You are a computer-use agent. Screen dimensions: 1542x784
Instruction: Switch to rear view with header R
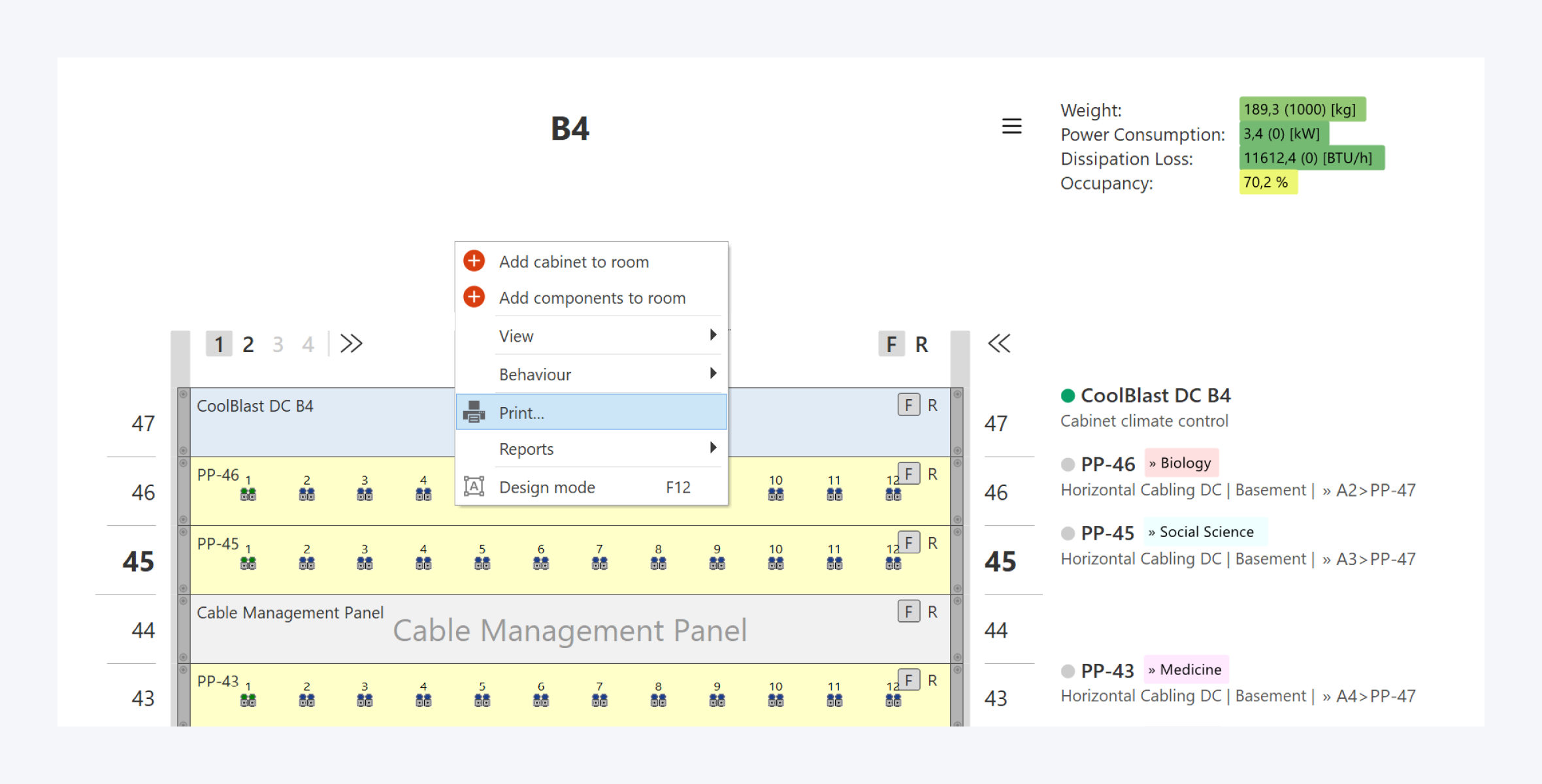[x=921, y=344]
